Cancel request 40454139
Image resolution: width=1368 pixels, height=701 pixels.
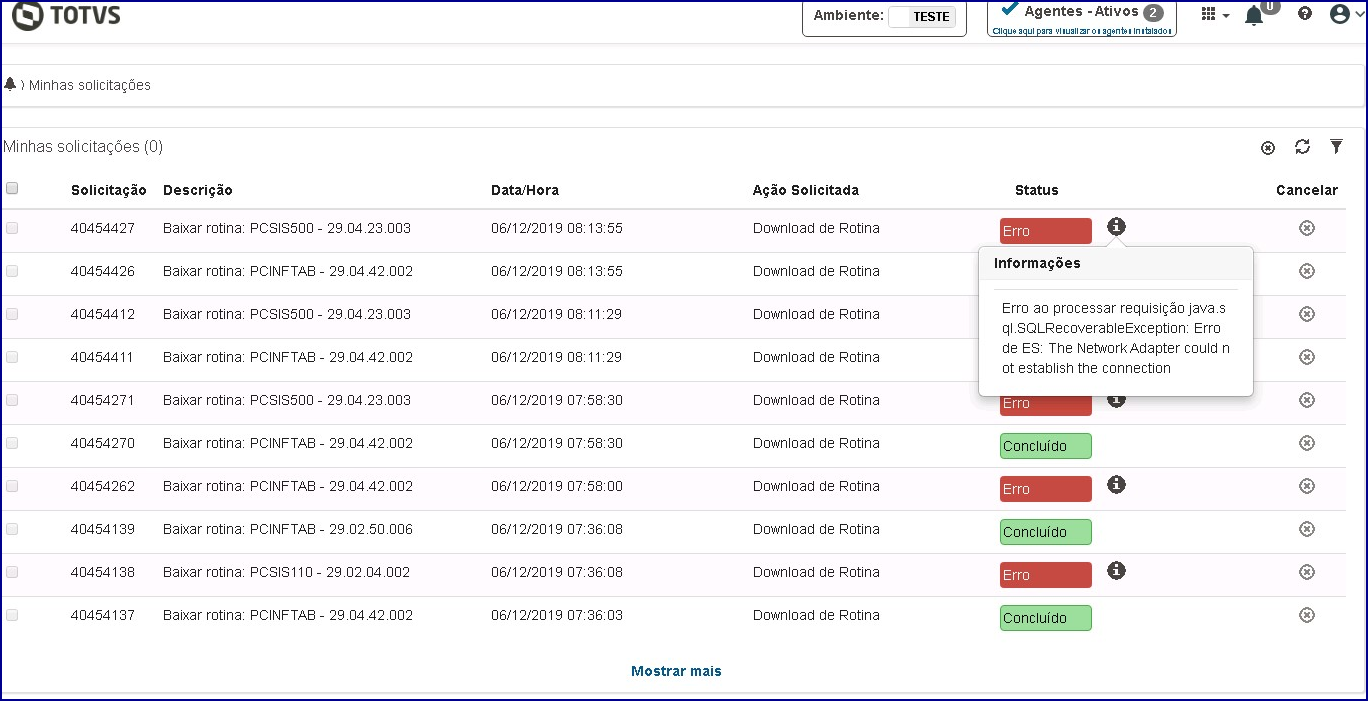coord(1306,529)
